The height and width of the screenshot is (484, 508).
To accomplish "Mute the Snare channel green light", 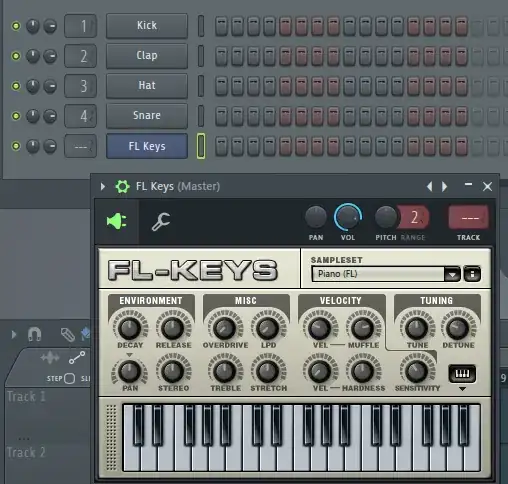I will pyautogui.click(x=16, y=116).
